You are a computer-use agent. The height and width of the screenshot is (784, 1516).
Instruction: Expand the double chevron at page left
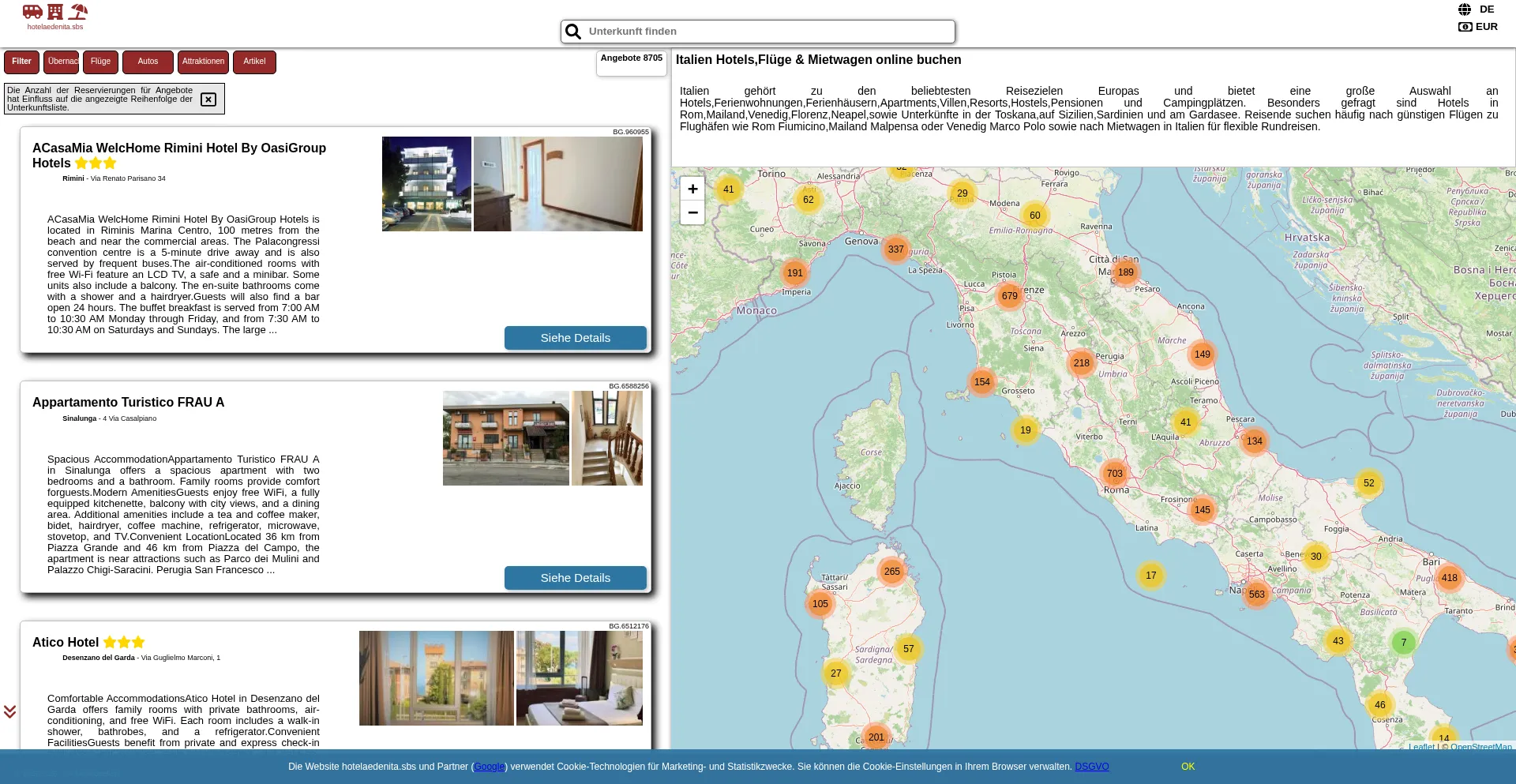9,711
